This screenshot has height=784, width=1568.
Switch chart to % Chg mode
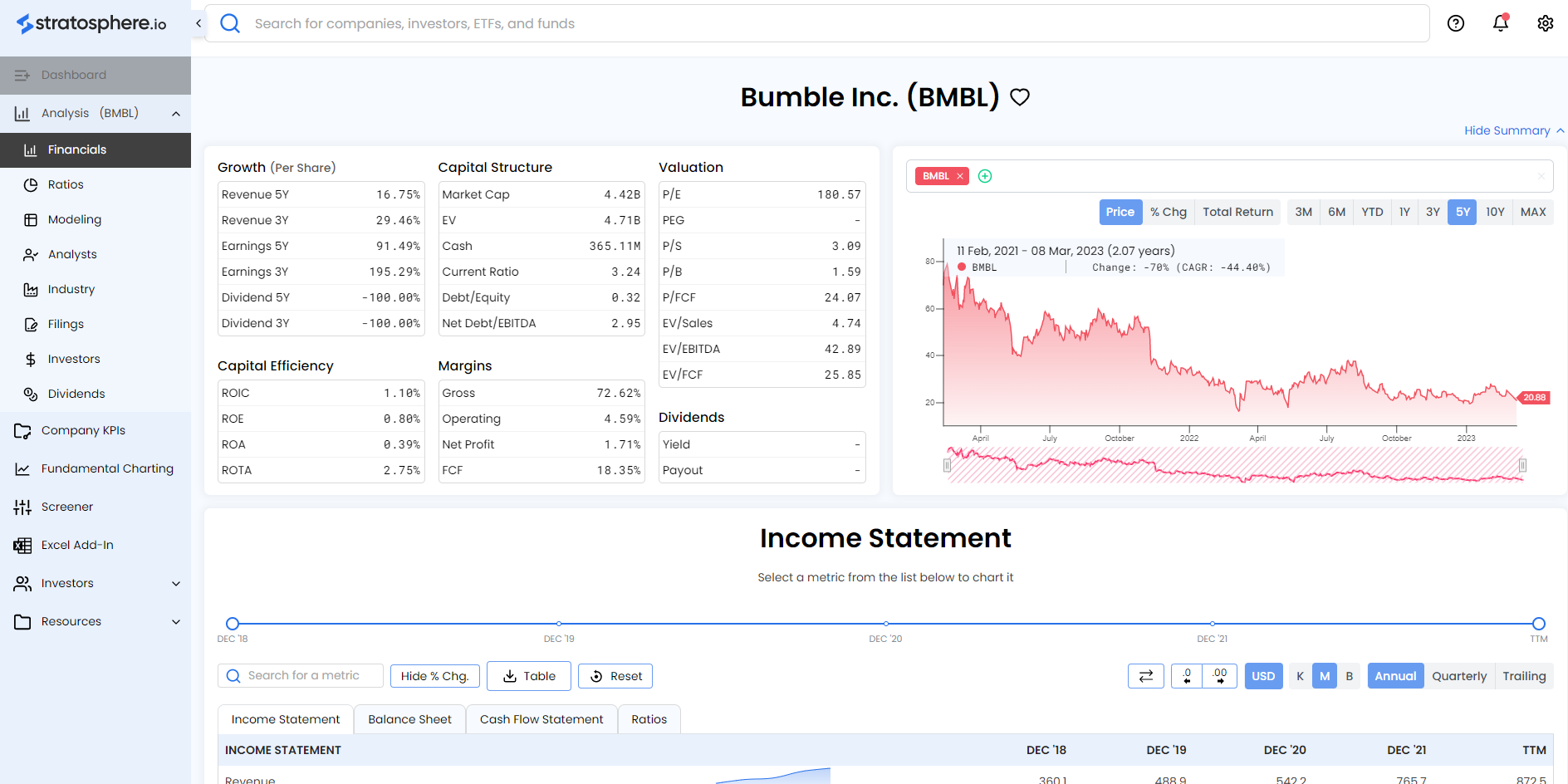pos(1169,212)
